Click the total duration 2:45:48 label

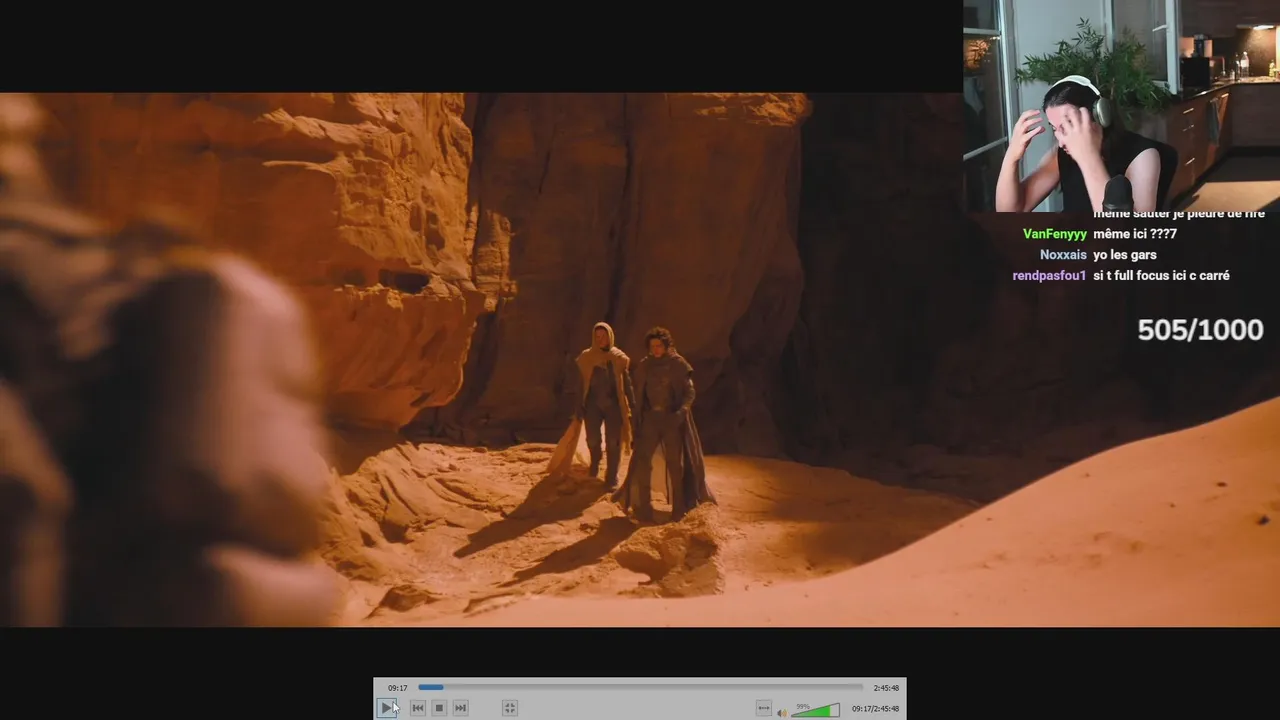click(886, 688)
